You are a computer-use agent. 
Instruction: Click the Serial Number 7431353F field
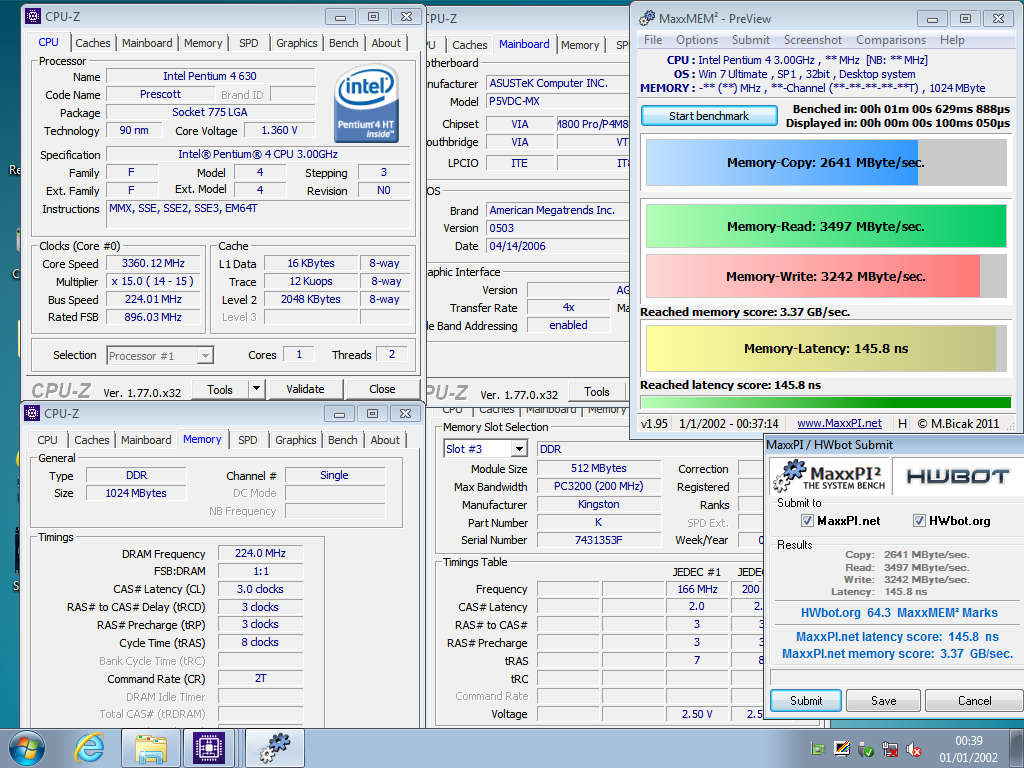(x=598, y=540)
